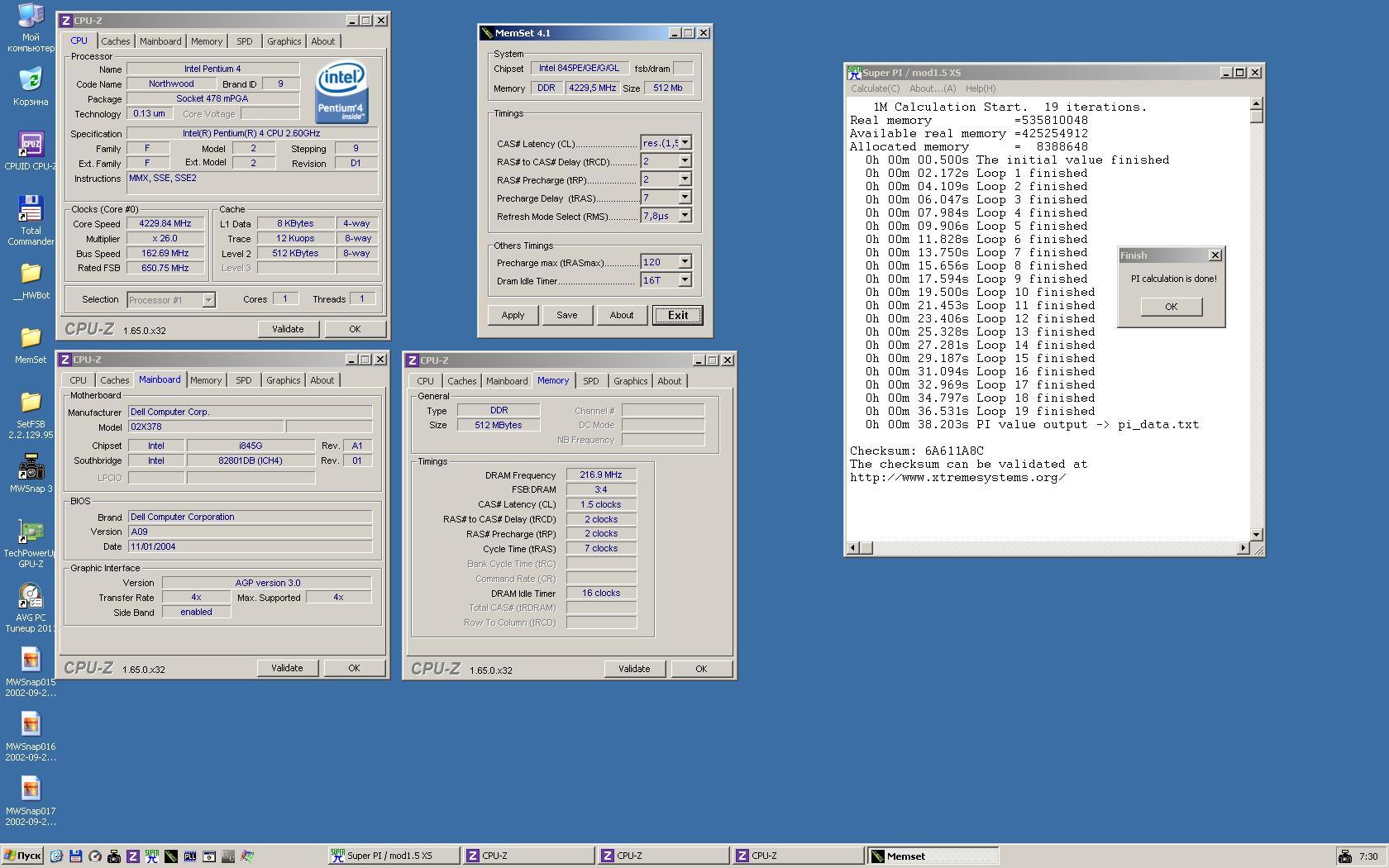This screenshot has height=868, width=1389.
Task: Click the first blue quick launch icon
Action: point(56,856)
